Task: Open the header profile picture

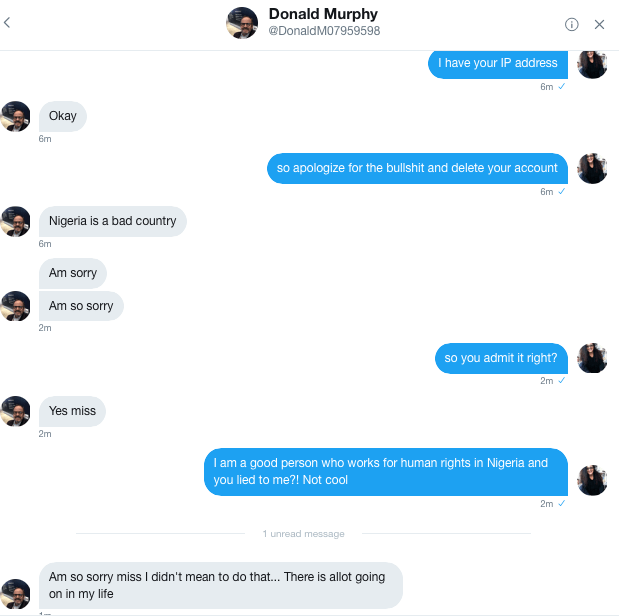Action: [243, 23]
